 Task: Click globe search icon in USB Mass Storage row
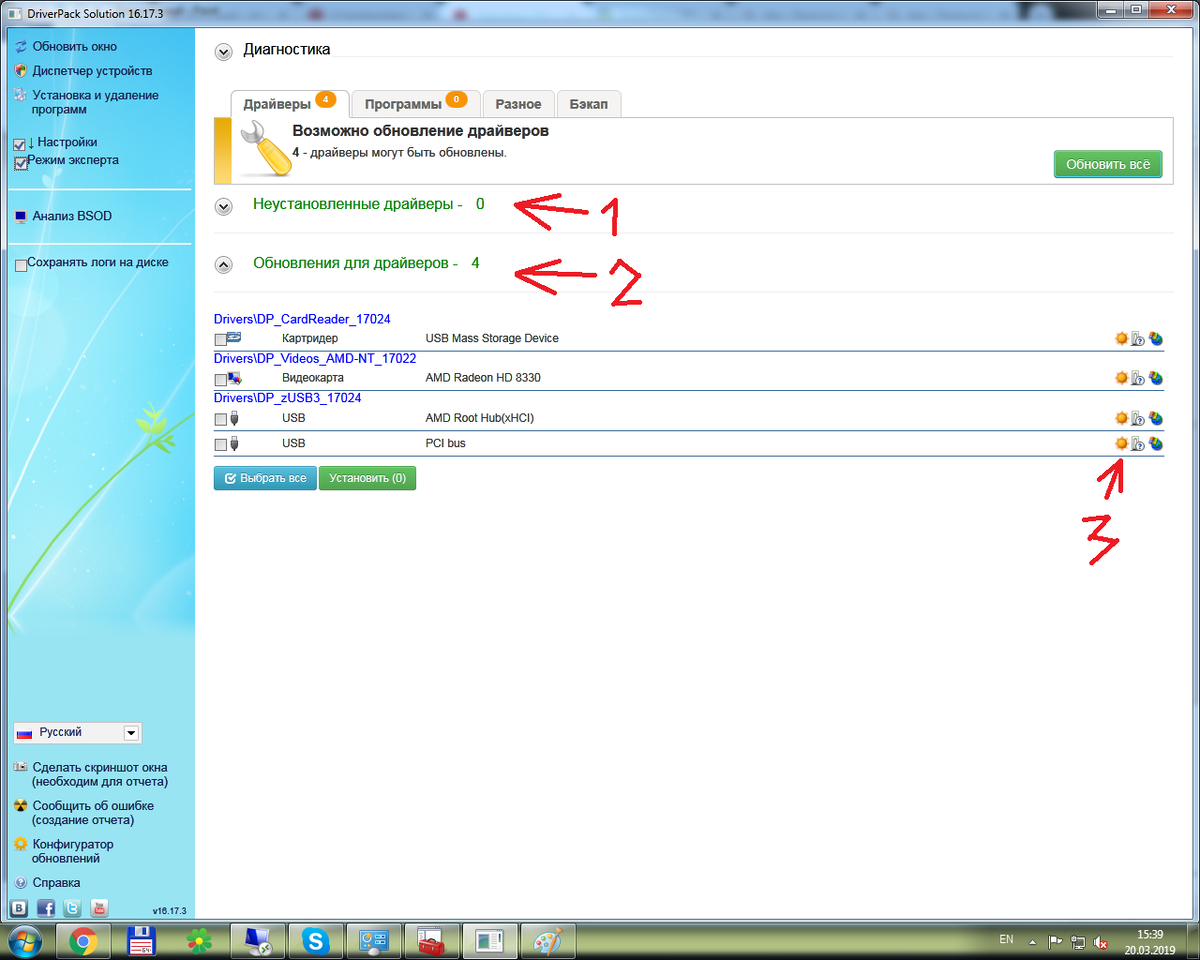click(1155, 339)
